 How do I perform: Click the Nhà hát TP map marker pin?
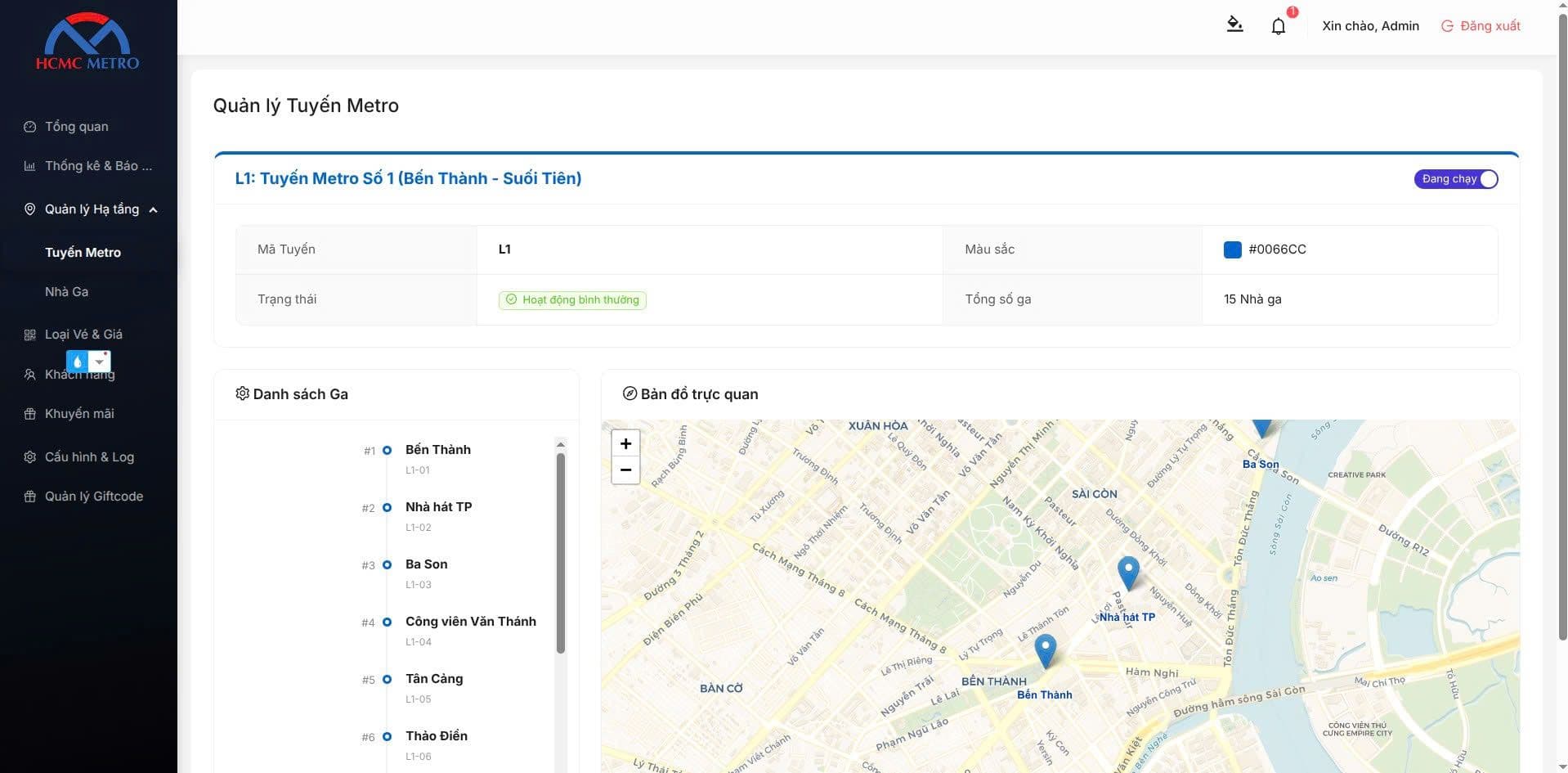pyautogui.click(x=1128, y=573)
